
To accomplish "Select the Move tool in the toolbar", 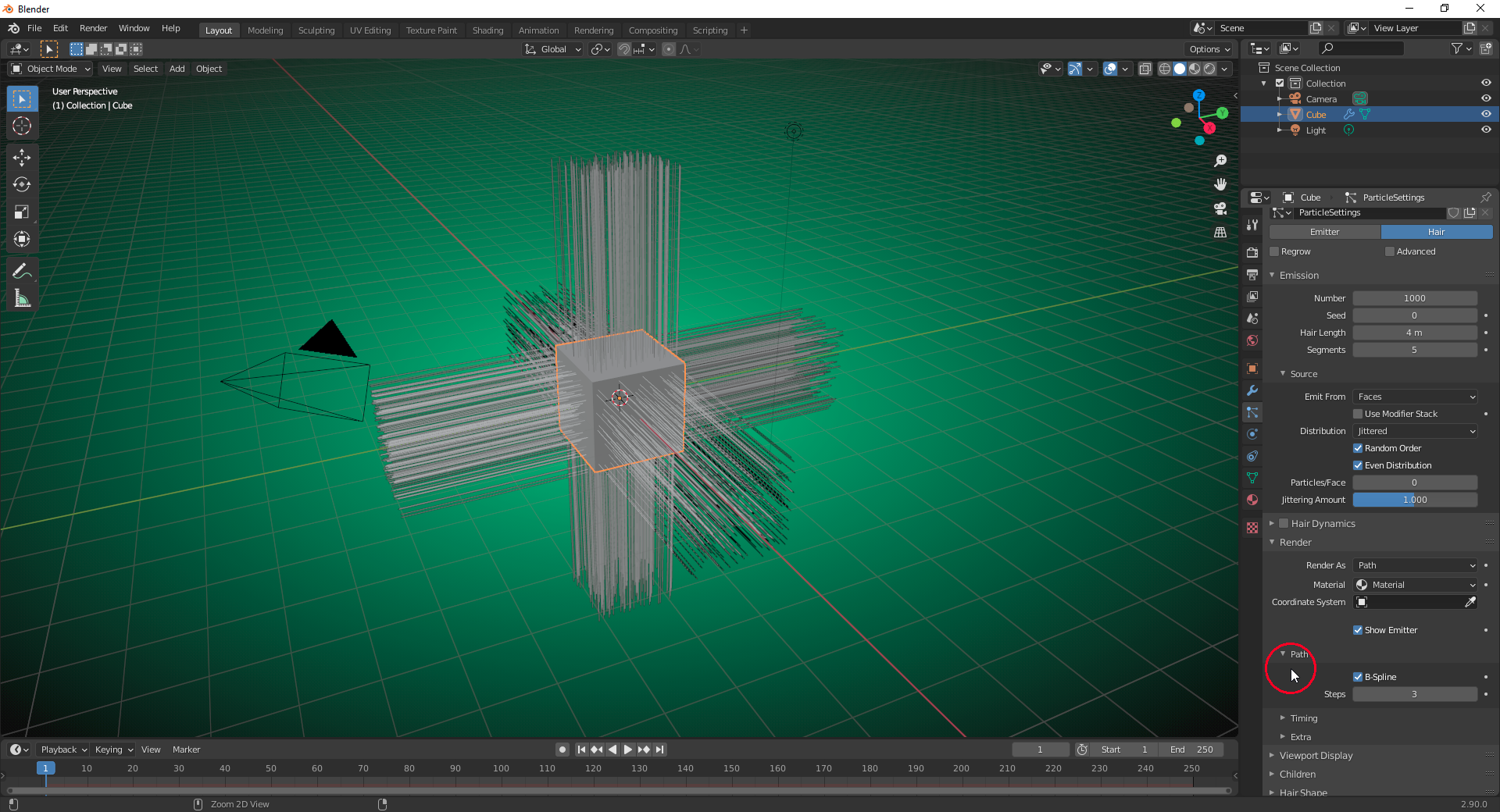I will [22, 158].
